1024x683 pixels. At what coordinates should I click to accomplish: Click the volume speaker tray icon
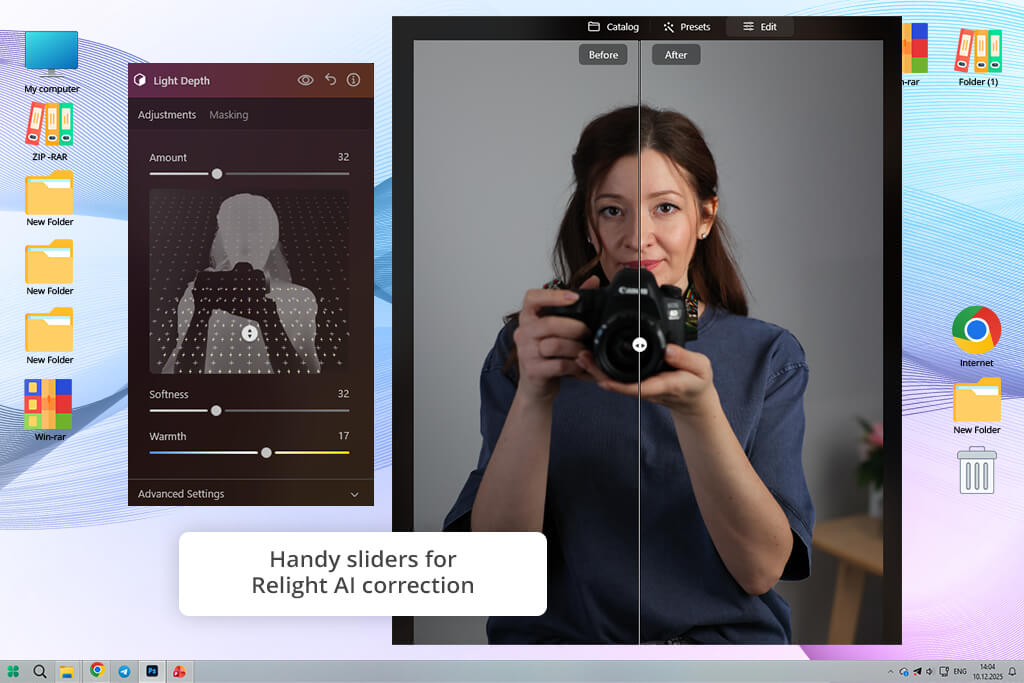pos(929,671)
